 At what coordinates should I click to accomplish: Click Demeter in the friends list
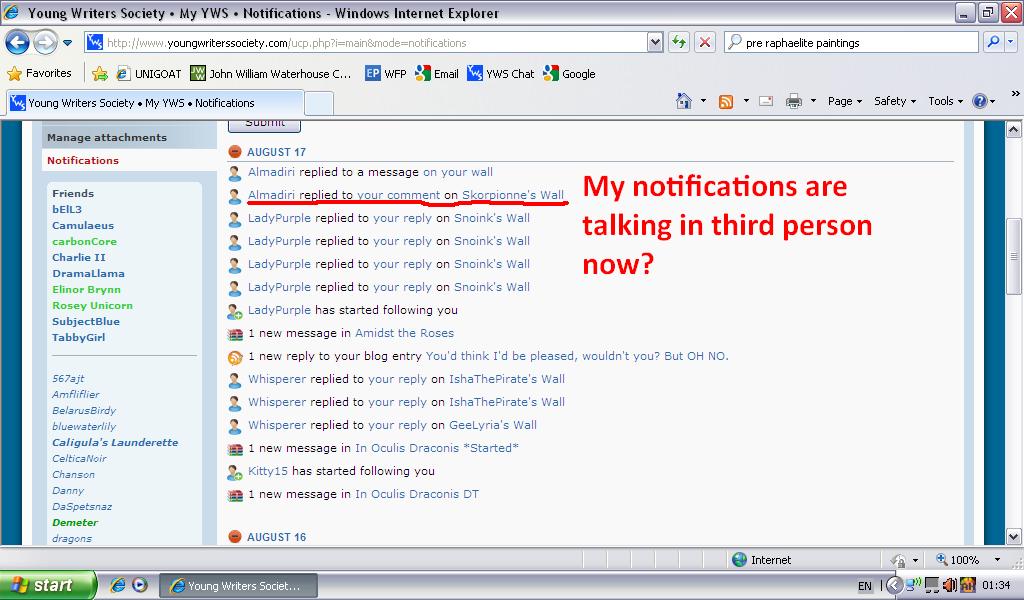(x=75, y=522)
